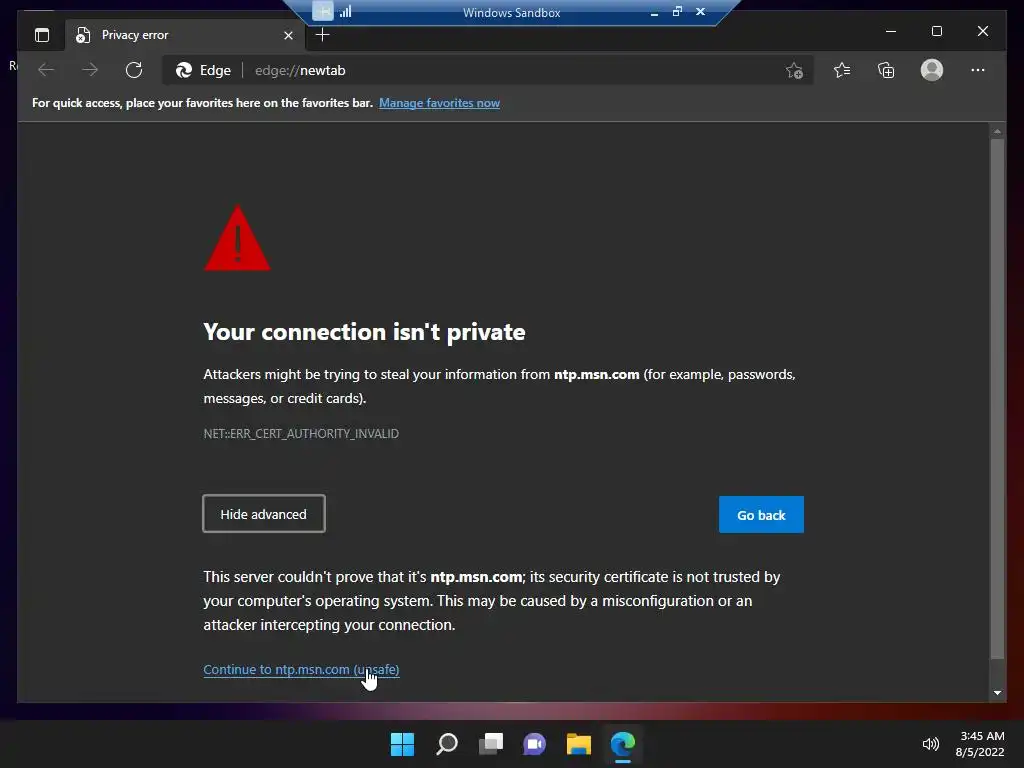Click the NET::ERR_CERT_AUTHORITY_INVALID error code
Image resolution: width=1024 pixels, height=768 pixels.
pyautogui.click(x=301, y=434)
